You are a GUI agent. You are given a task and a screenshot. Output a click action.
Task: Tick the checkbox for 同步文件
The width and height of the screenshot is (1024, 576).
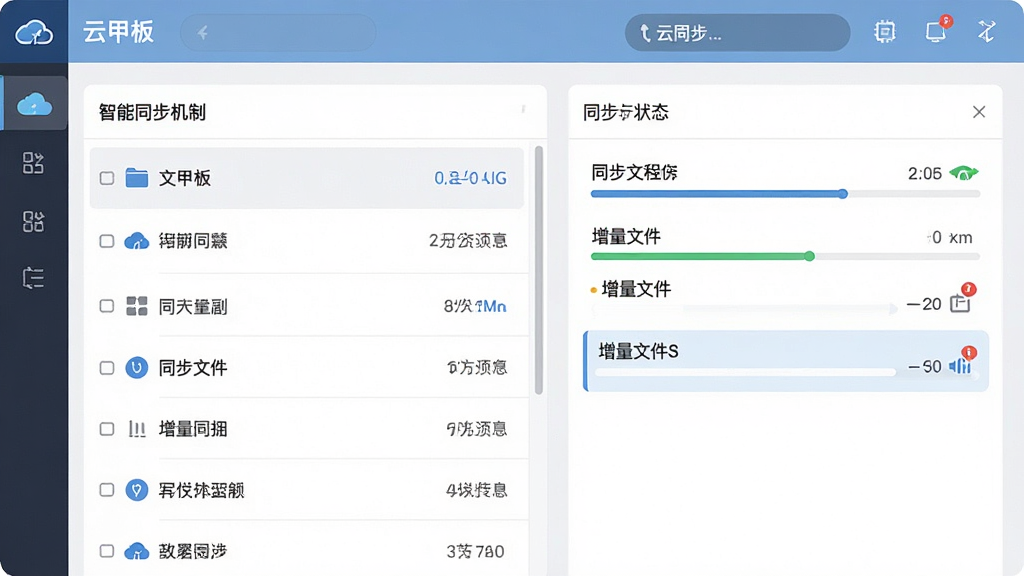pos(107,368)
